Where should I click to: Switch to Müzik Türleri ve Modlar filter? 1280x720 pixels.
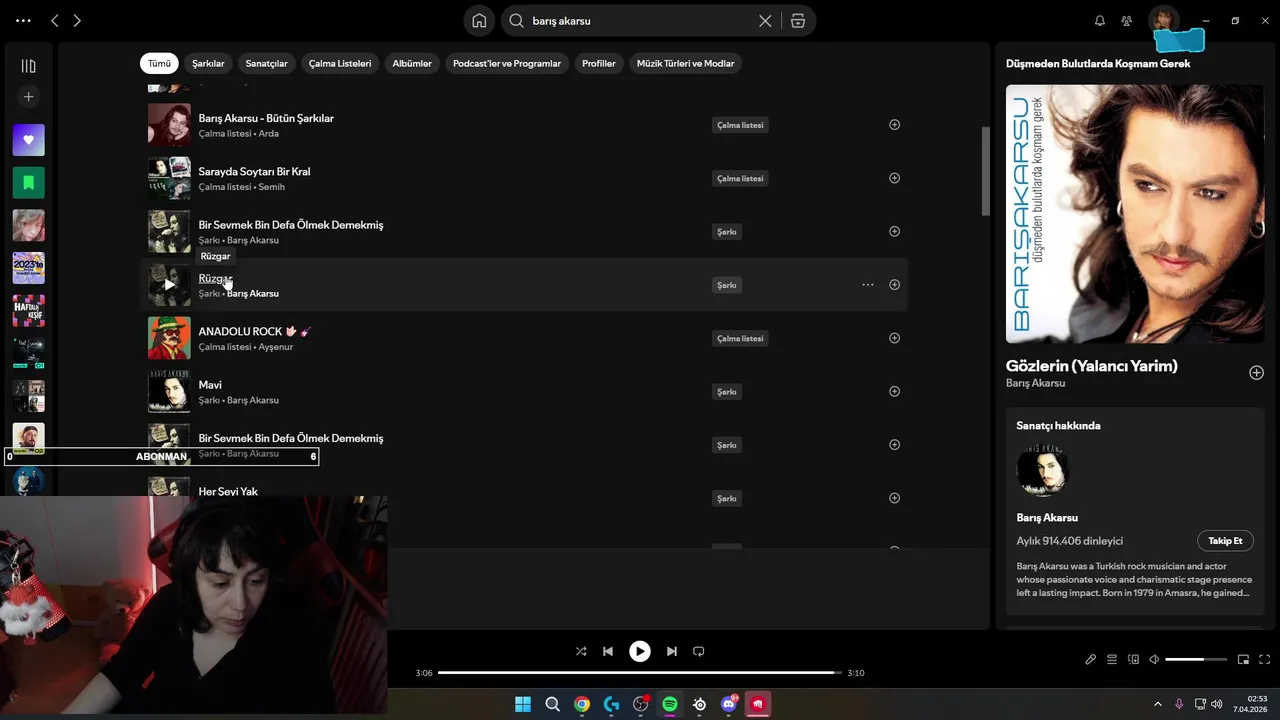[x=685, y=63]
